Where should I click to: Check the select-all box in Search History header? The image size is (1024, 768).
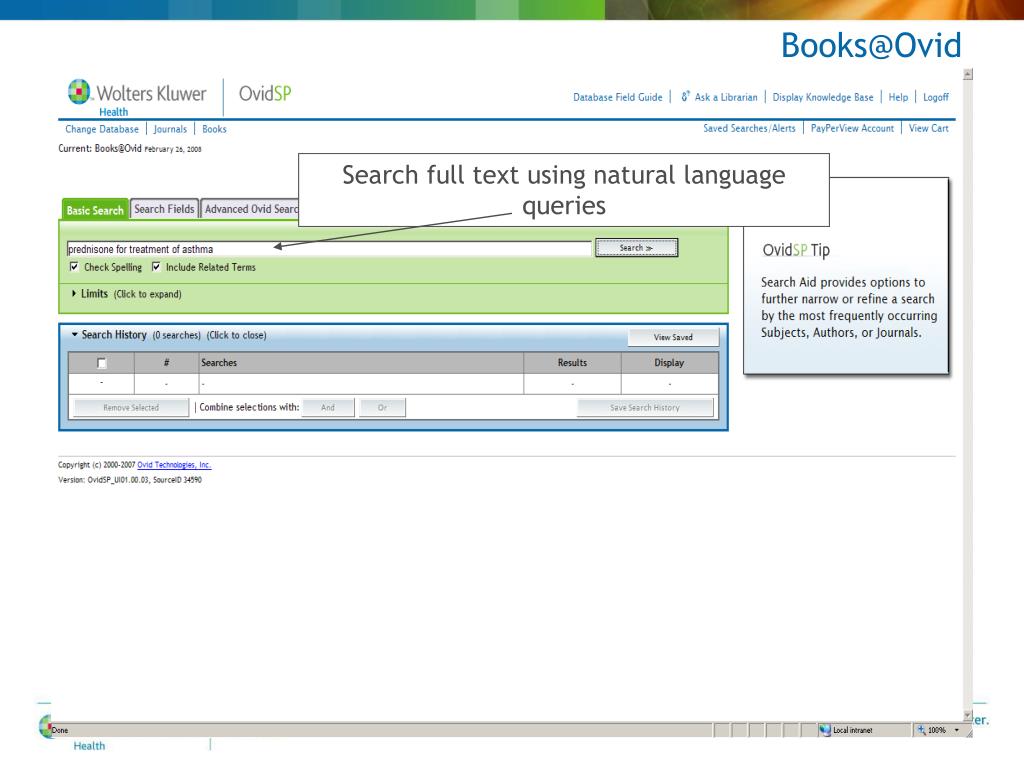(101, 363)
